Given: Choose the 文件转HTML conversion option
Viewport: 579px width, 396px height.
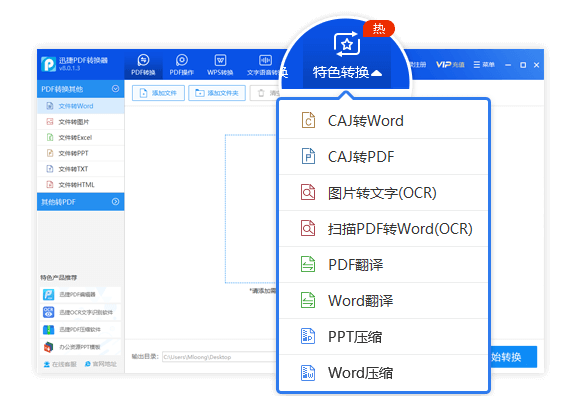Looking at the screenshot, I should click(x=80, y=184).
